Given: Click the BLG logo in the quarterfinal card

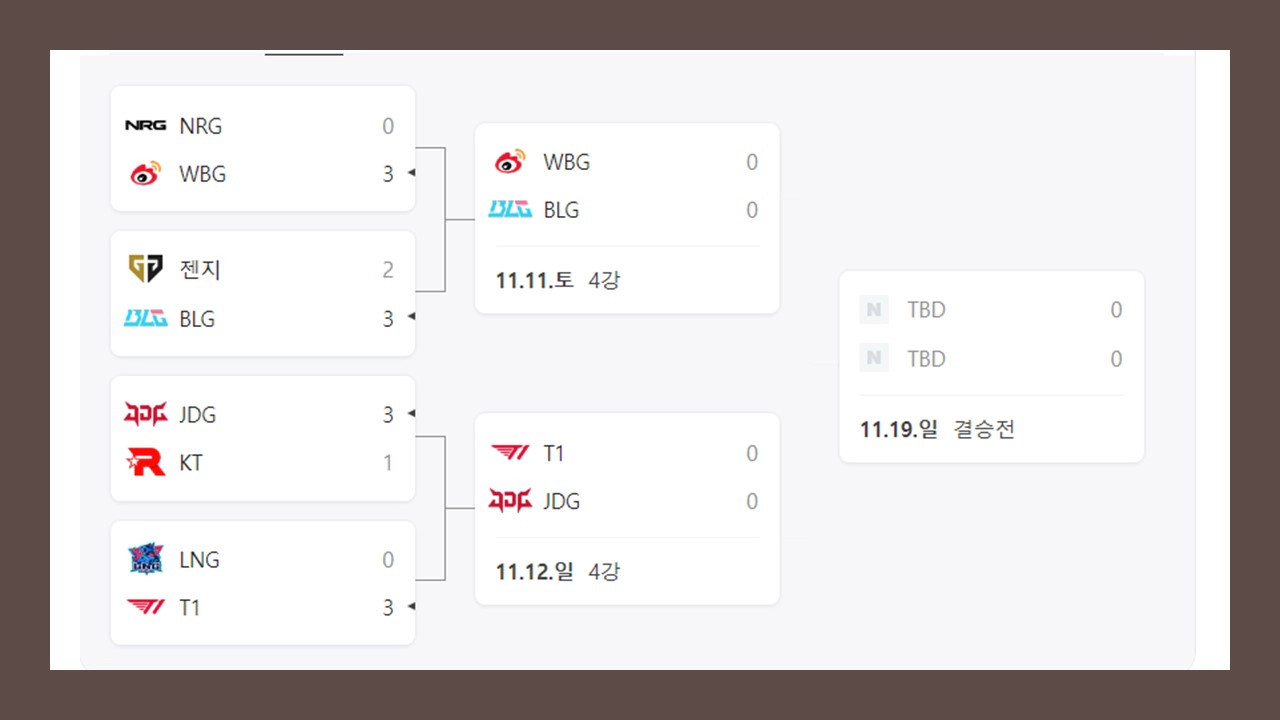Looking at the screenshot, I should point(145,318).
